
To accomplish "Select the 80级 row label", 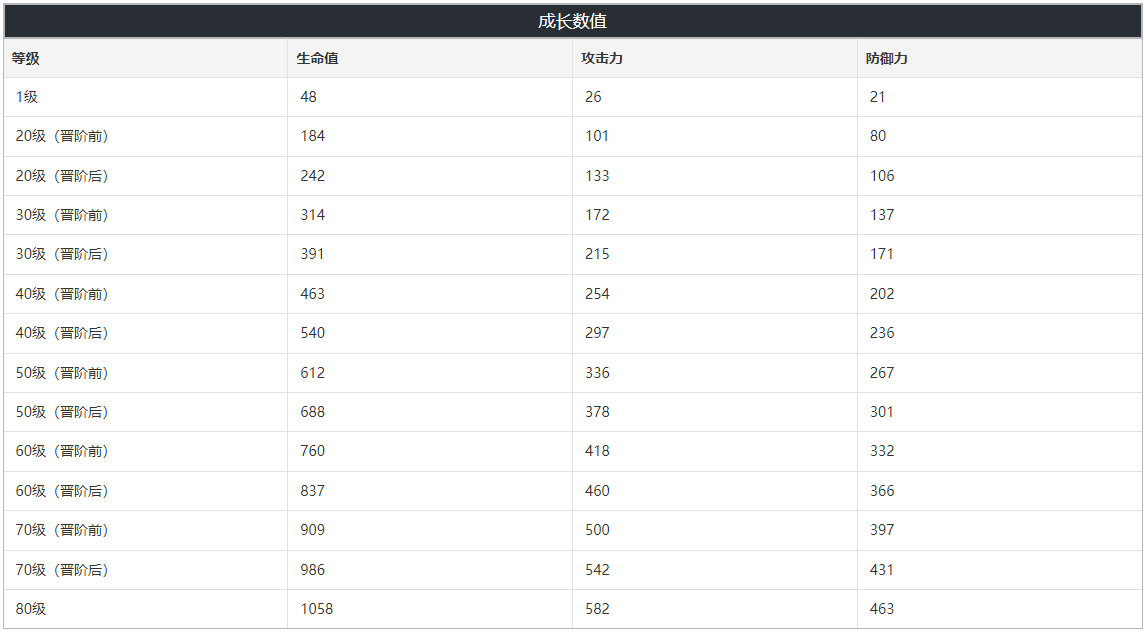I will click(31, 609).
